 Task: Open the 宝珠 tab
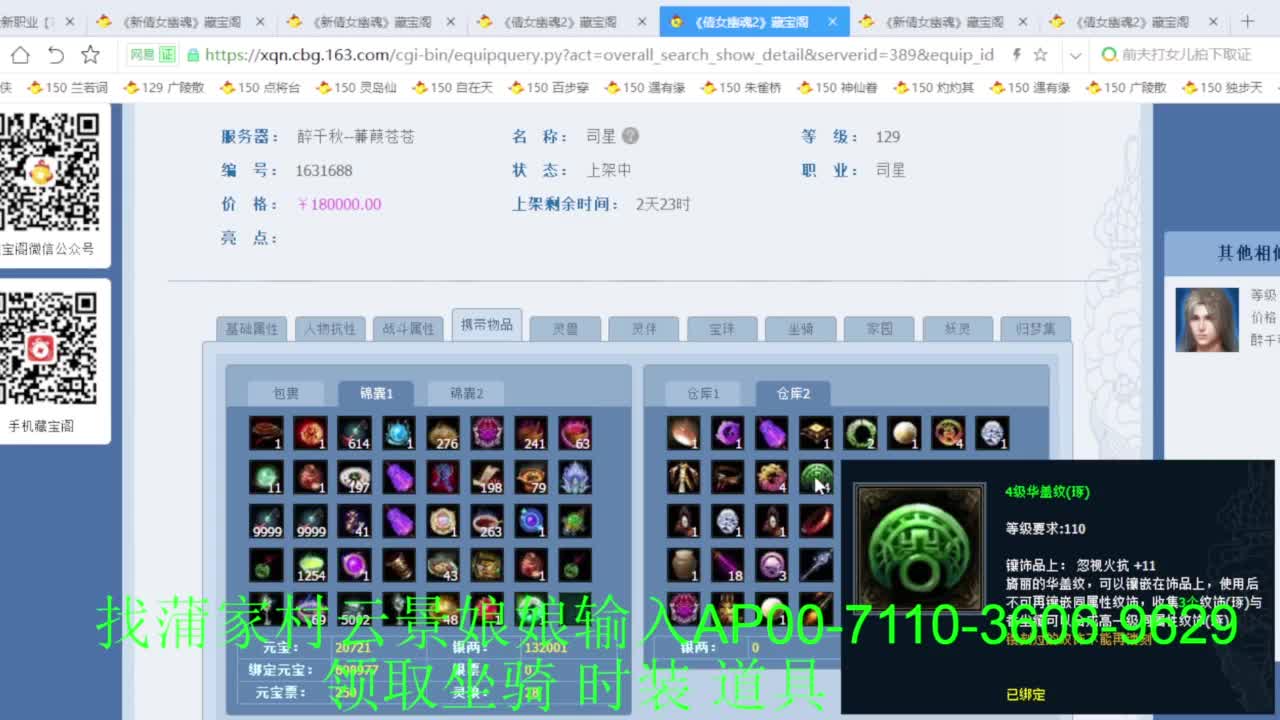pos(722,329)
